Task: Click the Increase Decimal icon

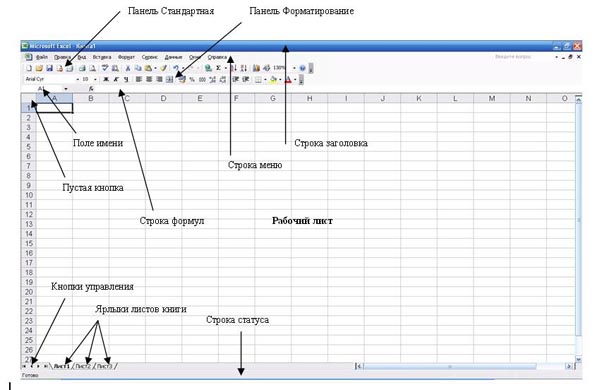Action: pyautogui.click(x=213, y=79)
